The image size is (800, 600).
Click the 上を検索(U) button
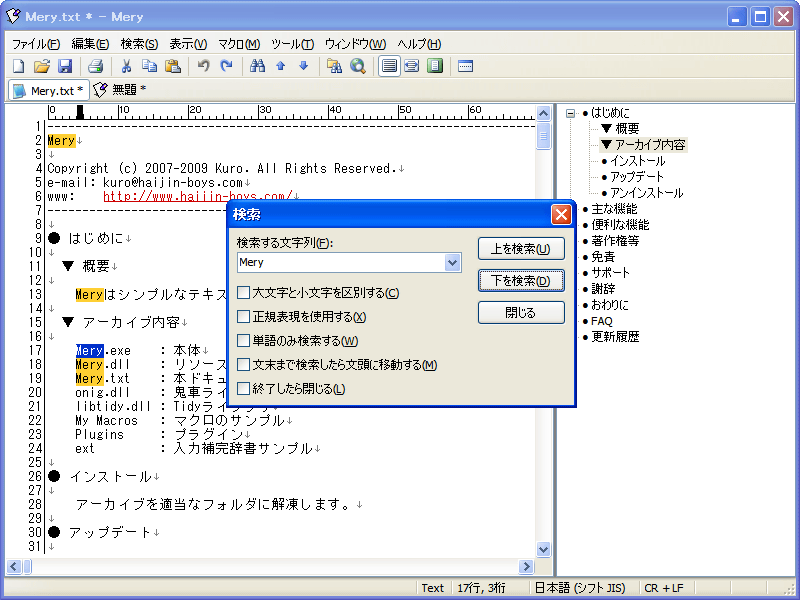(x=521, y=248)
